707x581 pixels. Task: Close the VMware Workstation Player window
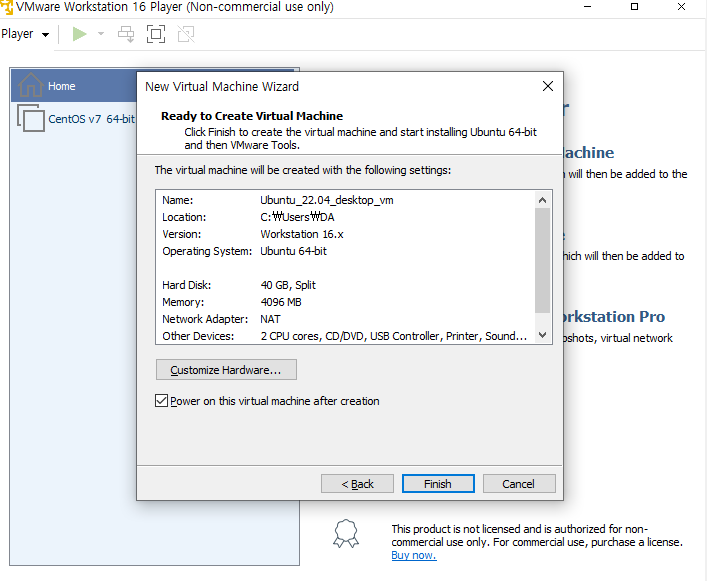pyautogui.click(x=681, y=6)
